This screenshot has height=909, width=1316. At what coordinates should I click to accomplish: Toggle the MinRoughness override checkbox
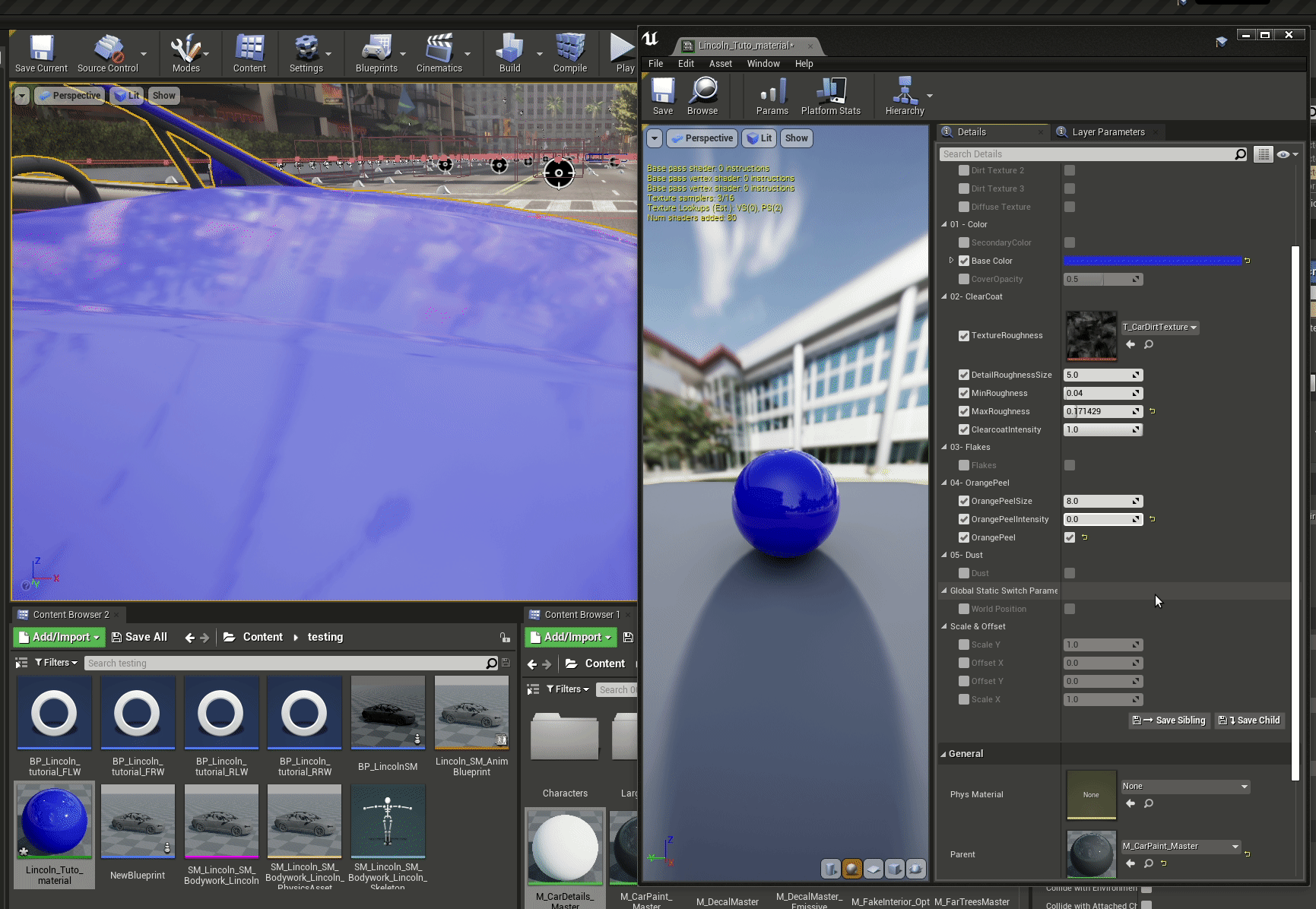964,393
